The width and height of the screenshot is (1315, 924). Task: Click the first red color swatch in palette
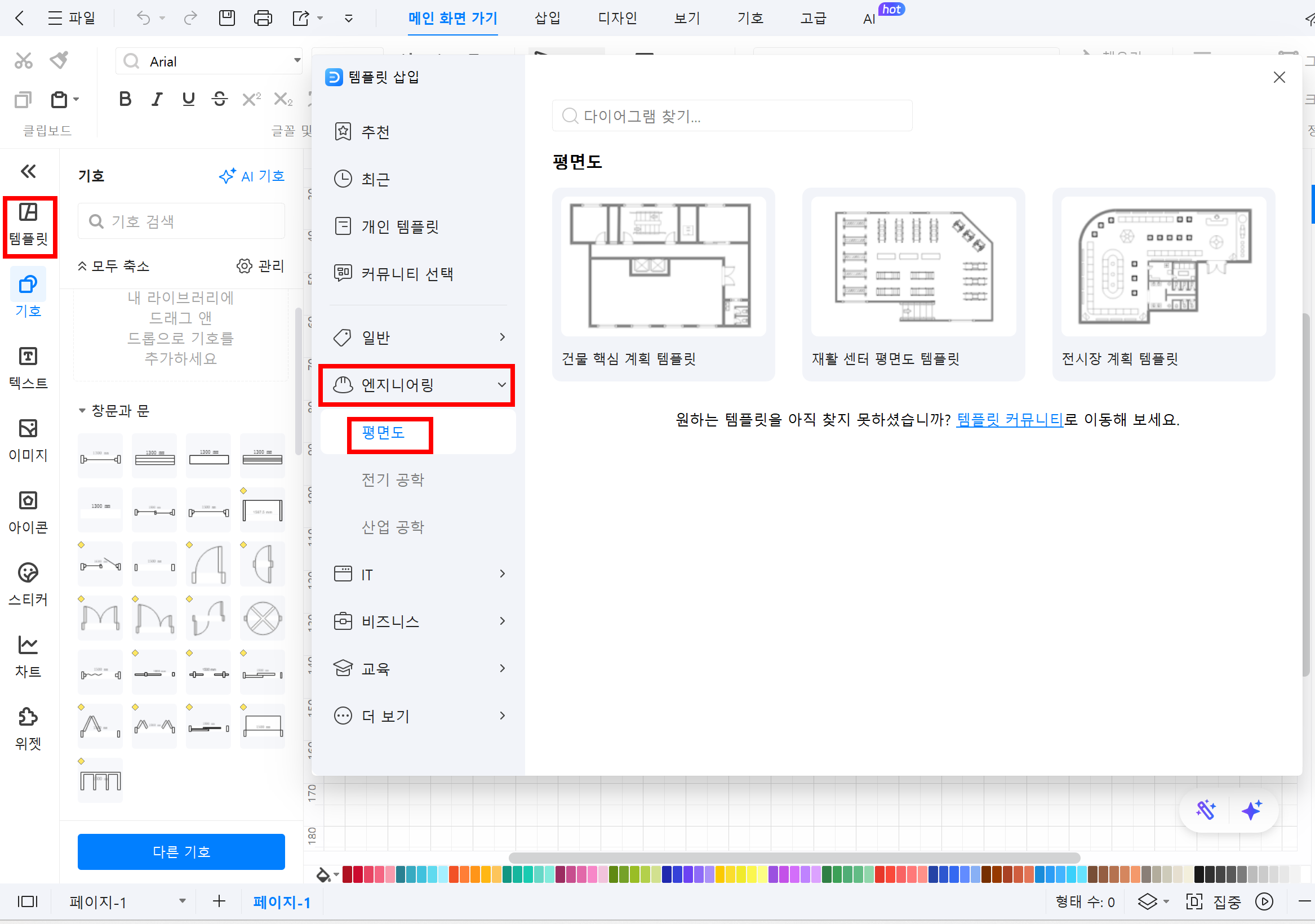pyautogui.click(x=347, y=874)
